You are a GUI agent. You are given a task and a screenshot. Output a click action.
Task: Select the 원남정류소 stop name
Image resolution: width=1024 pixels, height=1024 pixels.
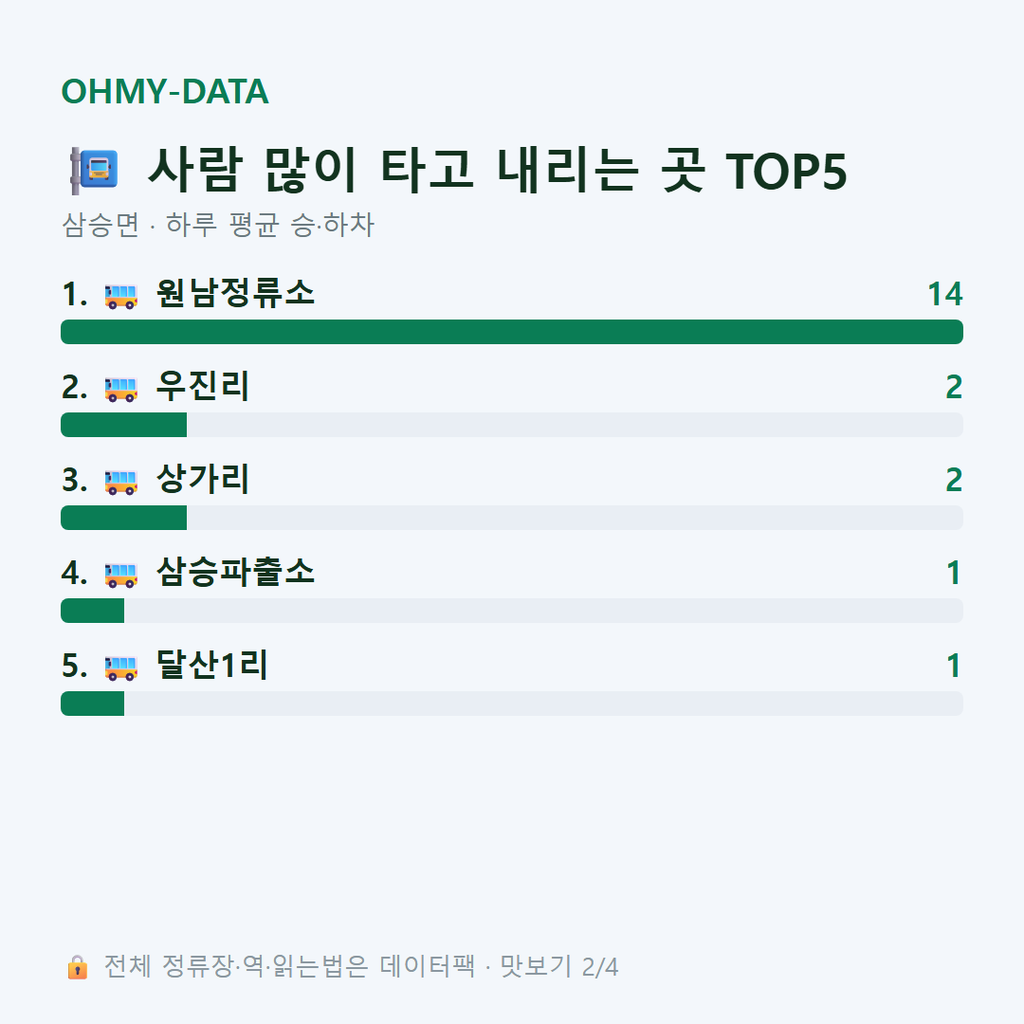(235, 293)
